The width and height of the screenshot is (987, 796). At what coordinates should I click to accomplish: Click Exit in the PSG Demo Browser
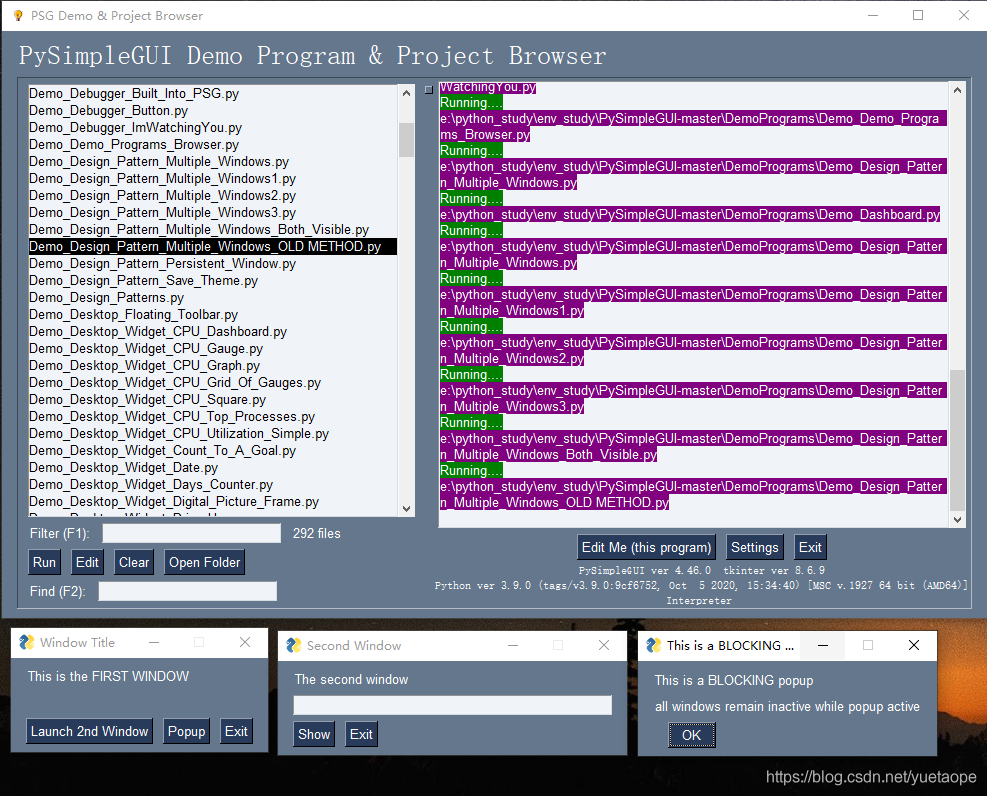click(809, 547)
